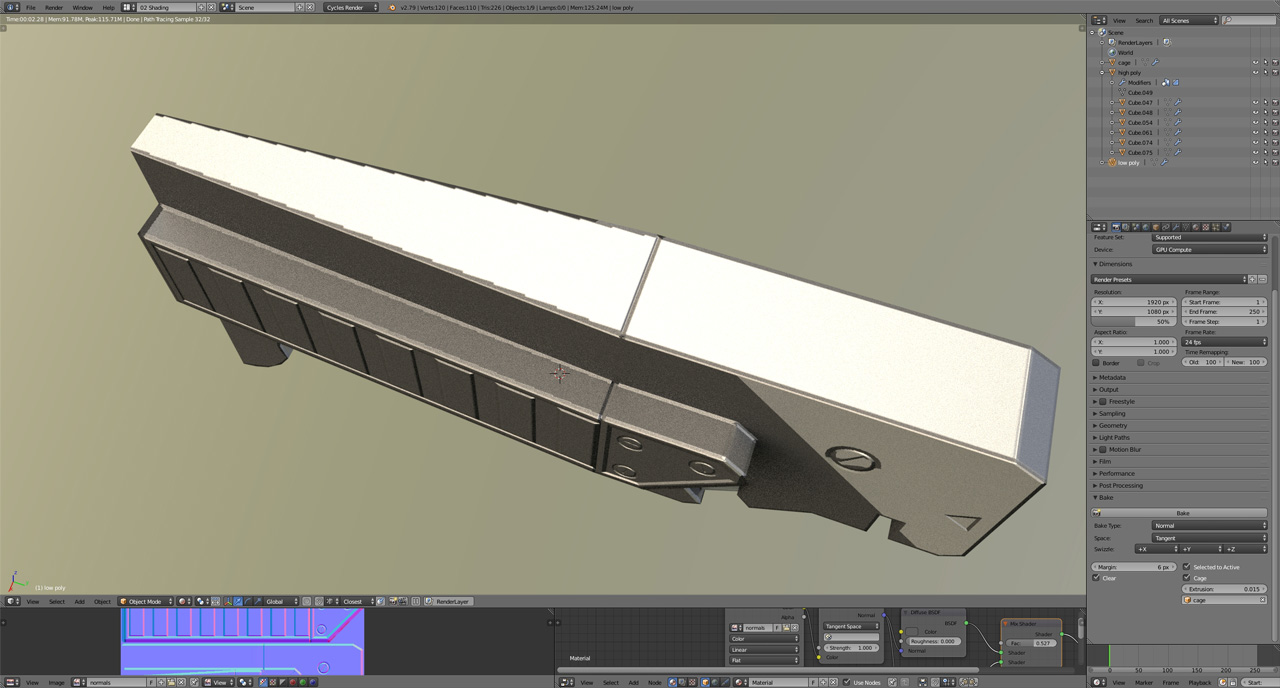Open the Render menu in the top bar
1280x688 pixels.
(x=53, y=7)
